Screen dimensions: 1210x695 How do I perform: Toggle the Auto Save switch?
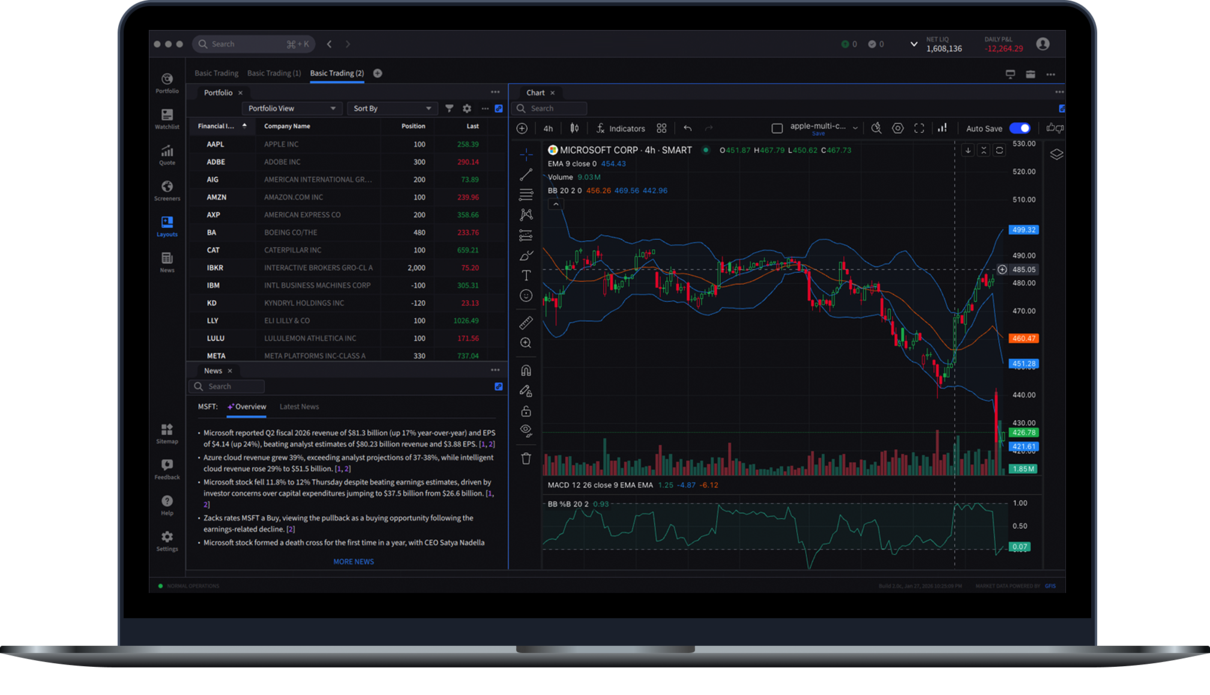click(1020, 128)
